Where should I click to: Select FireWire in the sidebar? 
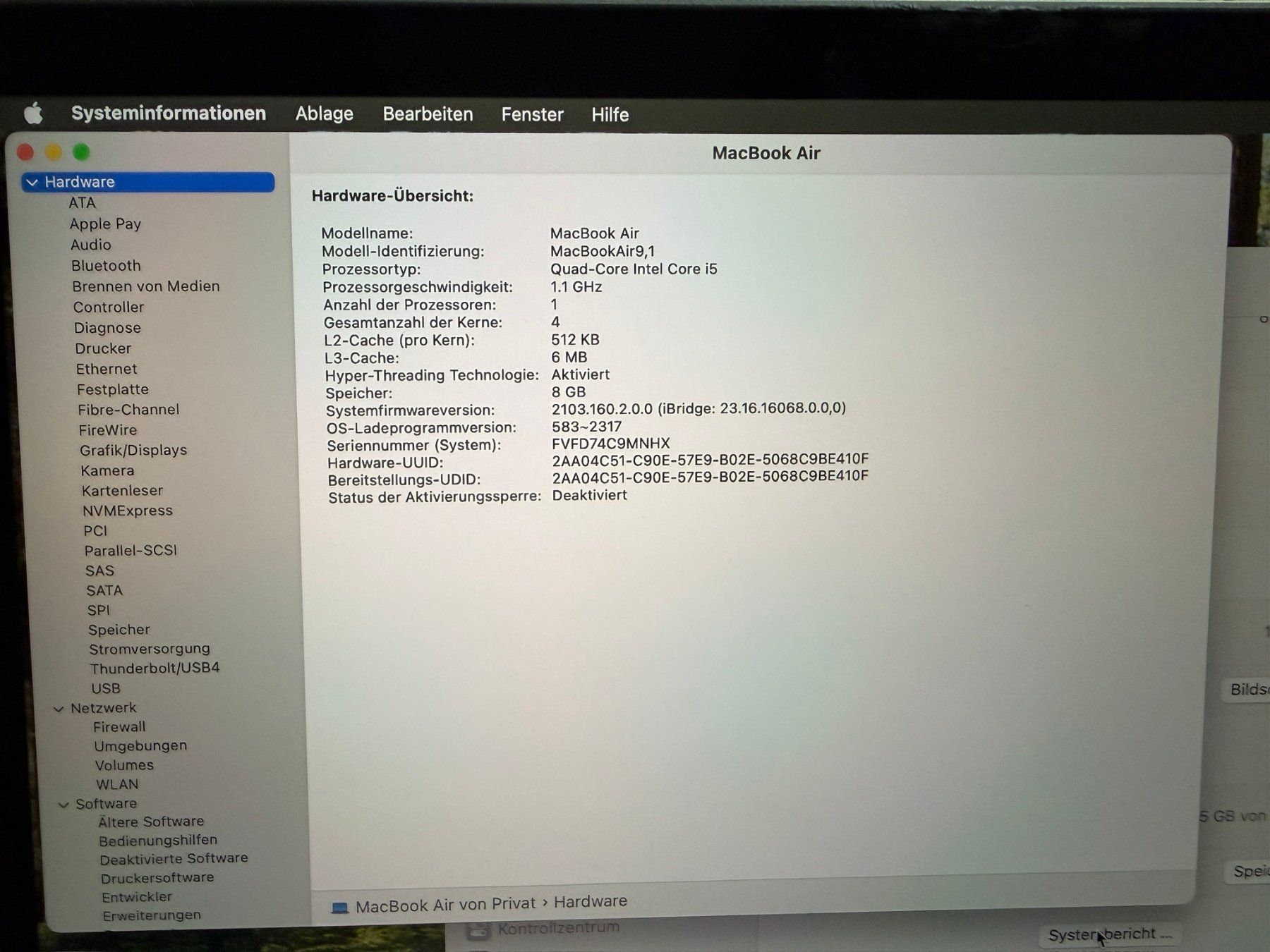tap(108, 430)
